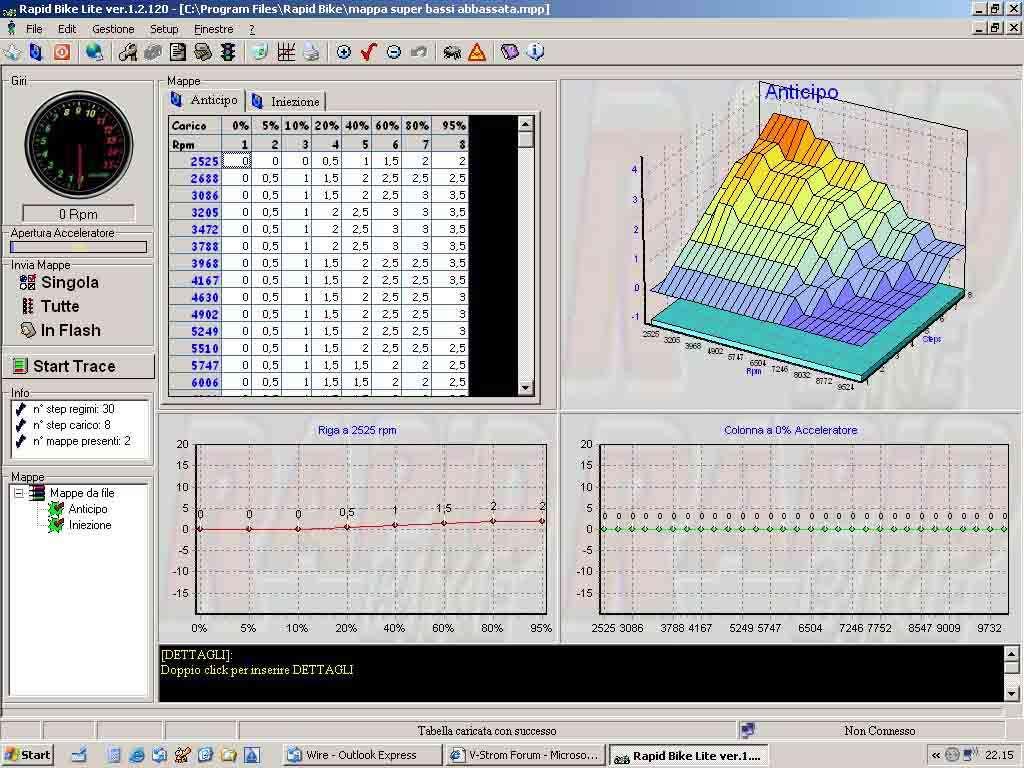
Task: Select the 2525 rpm row header
Action: [x=195, y=161]
